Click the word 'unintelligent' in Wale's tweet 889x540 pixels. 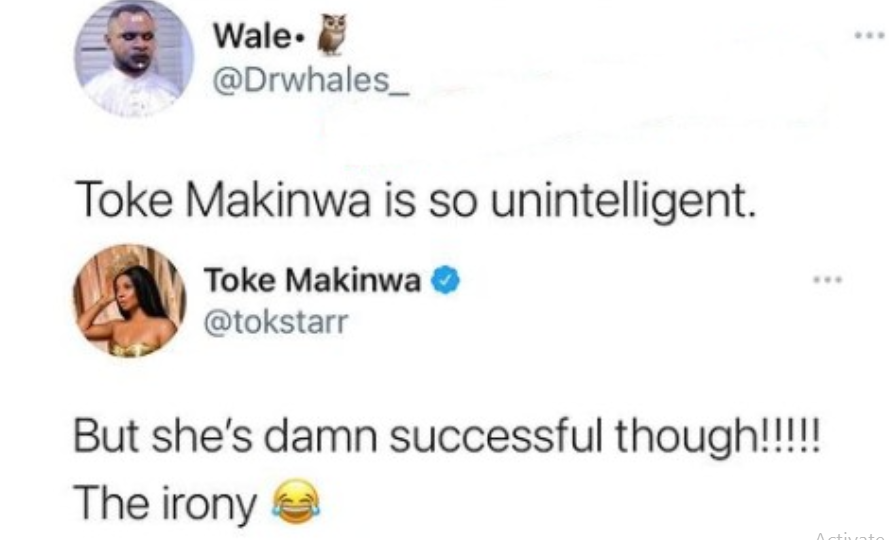click(x=624, y=202)
